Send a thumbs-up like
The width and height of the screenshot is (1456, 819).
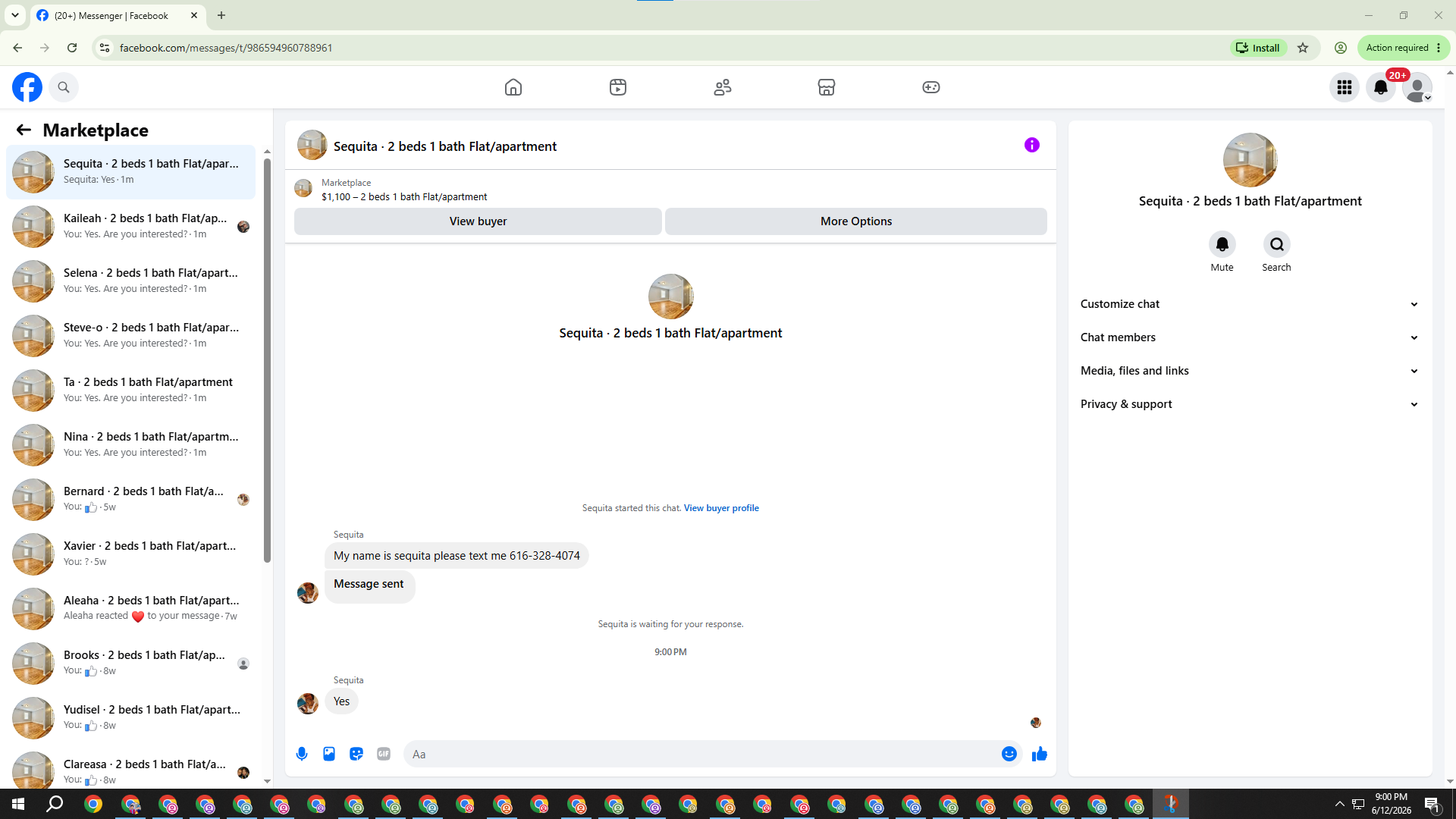tap(1040, 754)
